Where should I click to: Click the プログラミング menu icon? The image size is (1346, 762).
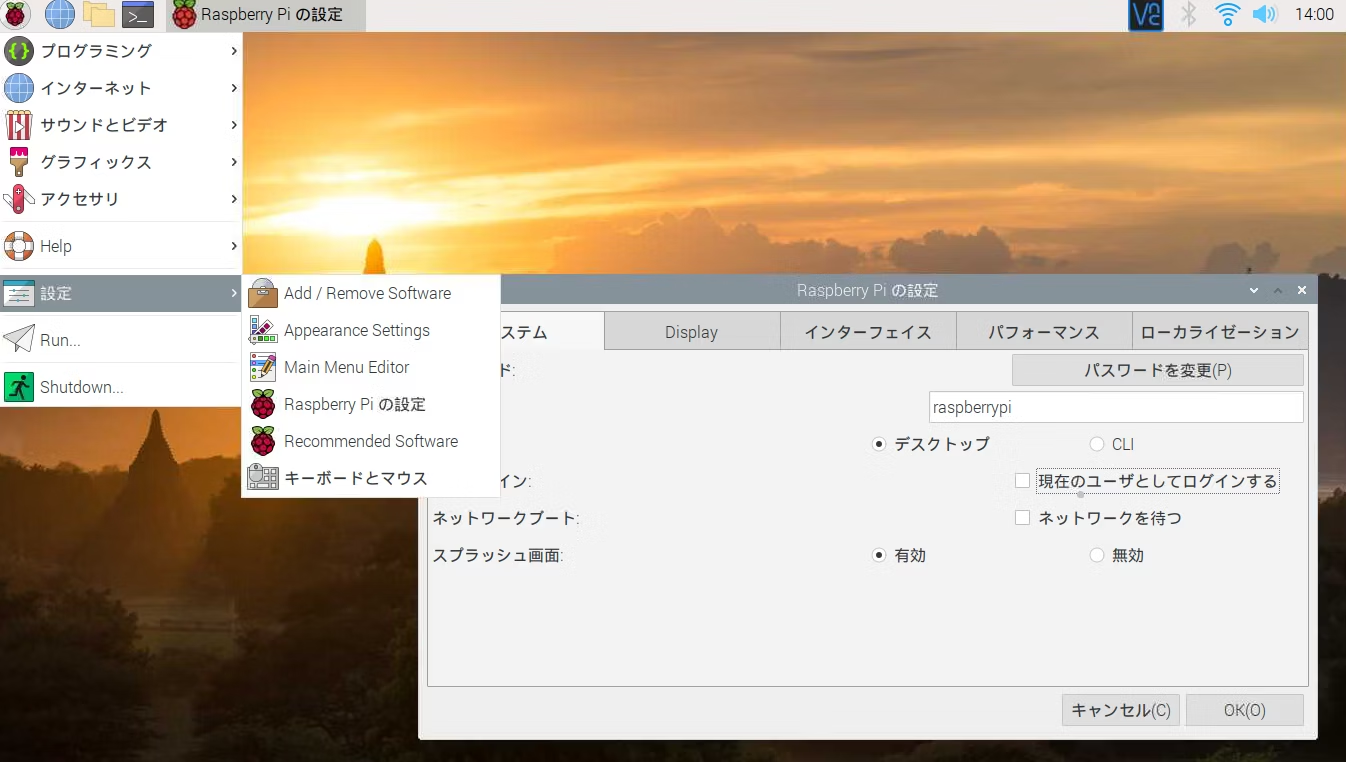point(19,51)
